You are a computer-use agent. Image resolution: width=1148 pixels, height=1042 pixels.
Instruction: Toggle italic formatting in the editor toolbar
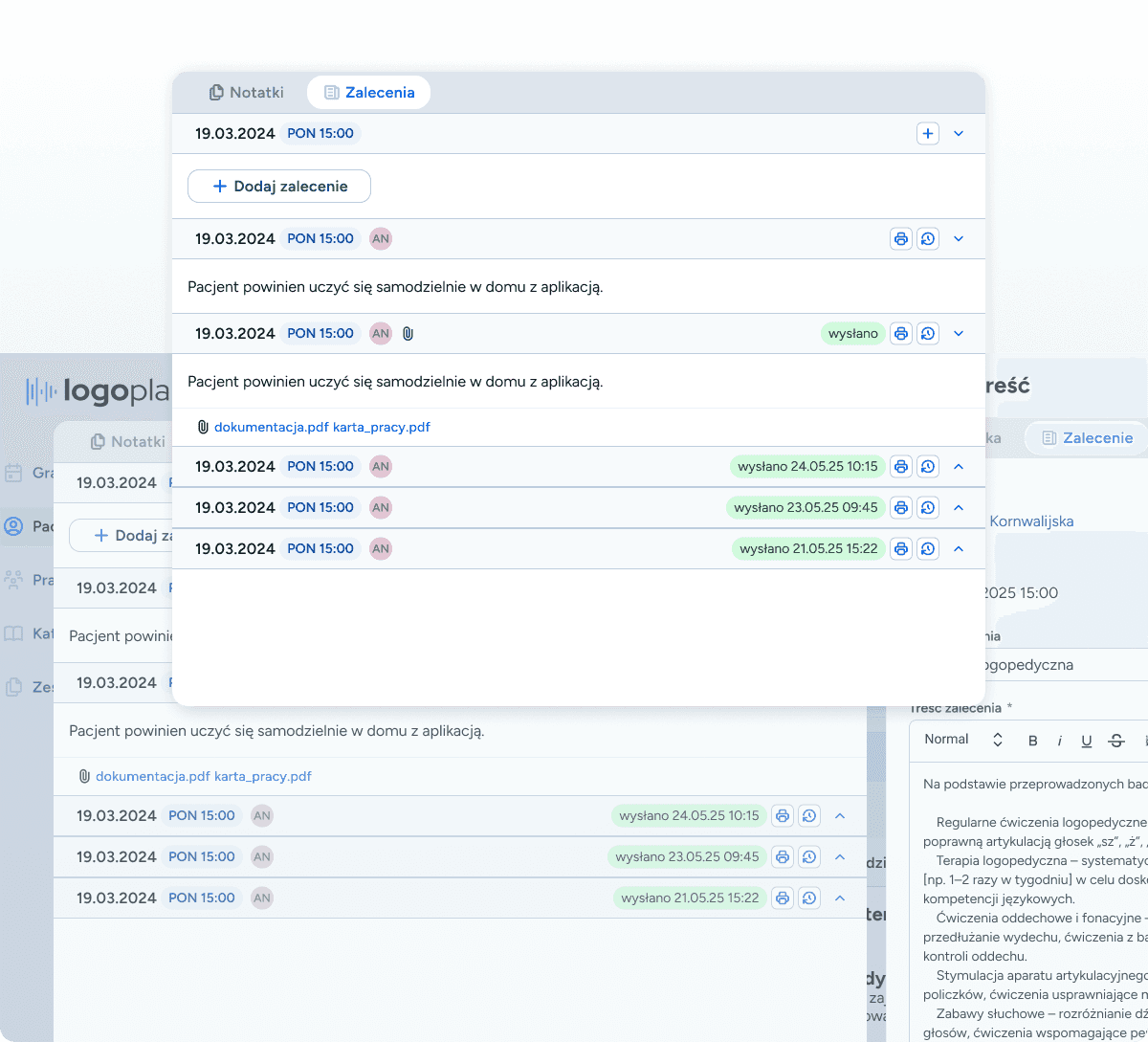click(x=1059, y=741)
